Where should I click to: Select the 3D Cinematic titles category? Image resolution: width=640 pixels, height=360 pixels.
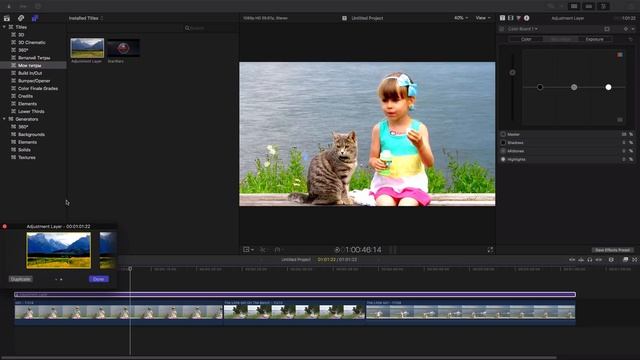tap(31, 42)
